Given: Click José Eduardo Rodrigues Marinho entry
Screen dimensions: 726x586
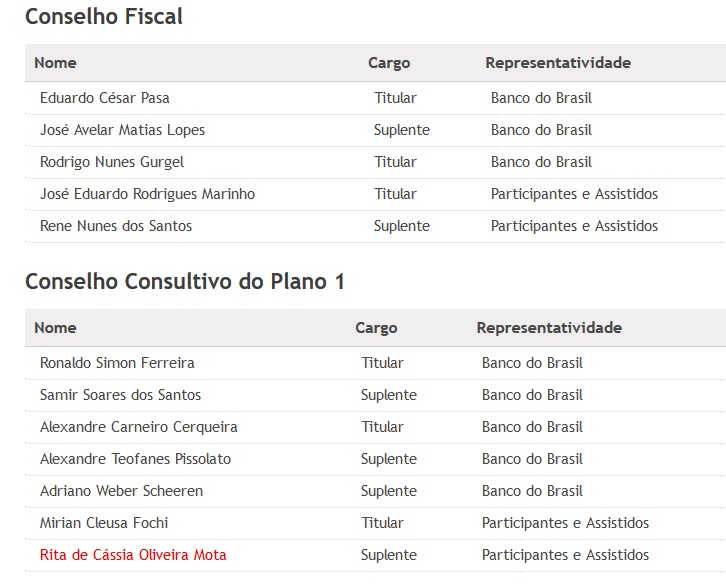Looking at the screenshot, I should [147, 193].
